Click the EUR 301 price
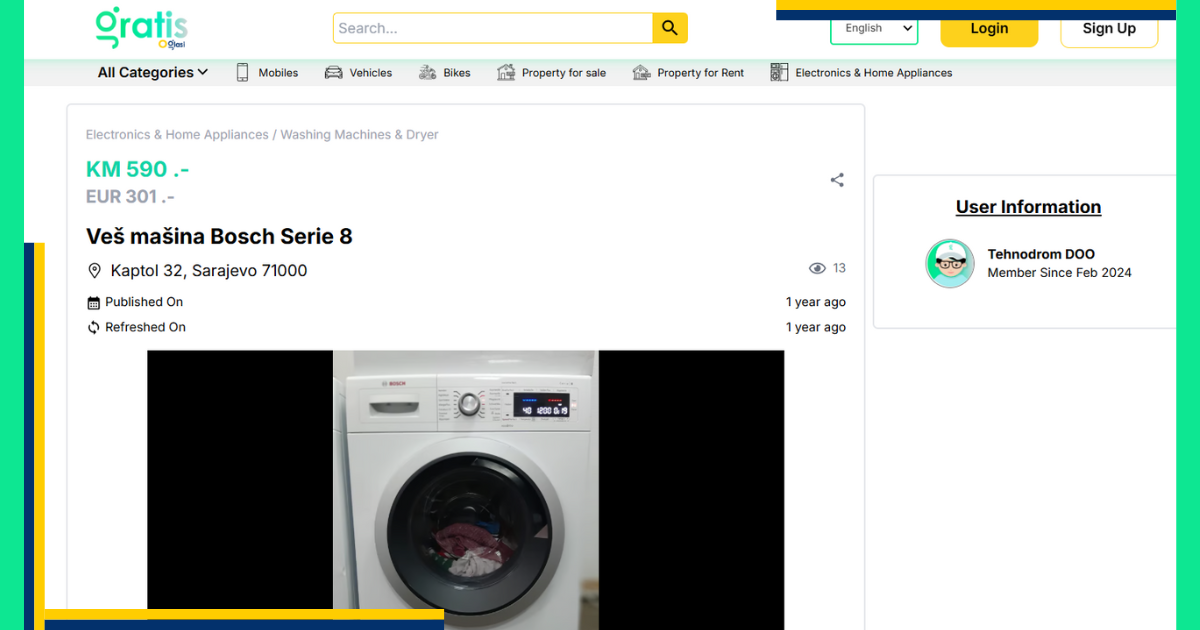Image resolution: width=1200 pixels, height=630 pixels. [x=130, y=196]
